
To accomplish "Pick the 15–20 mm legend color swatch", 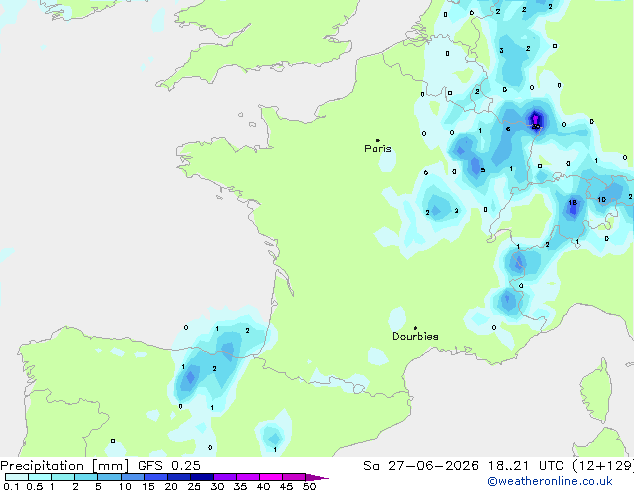I will coord(156,477).
